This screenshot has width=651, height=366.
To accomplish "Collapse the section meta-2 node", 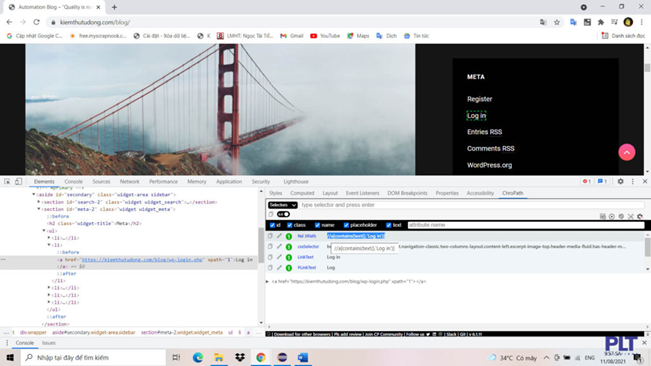I will tap(39, 209).
